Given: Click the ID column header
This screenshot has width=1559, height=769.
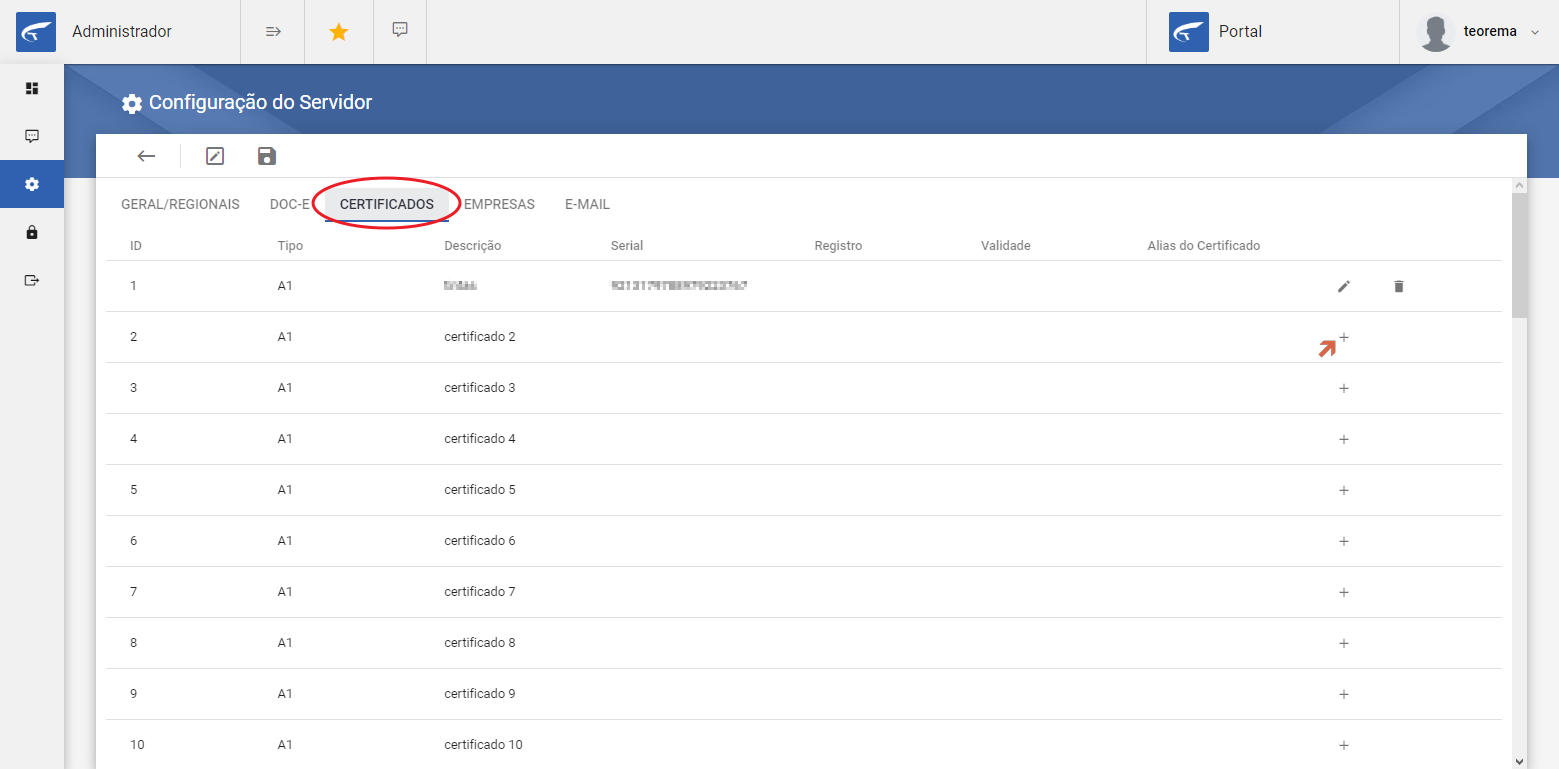Looking at the screenshot, I should pos(136,246).
